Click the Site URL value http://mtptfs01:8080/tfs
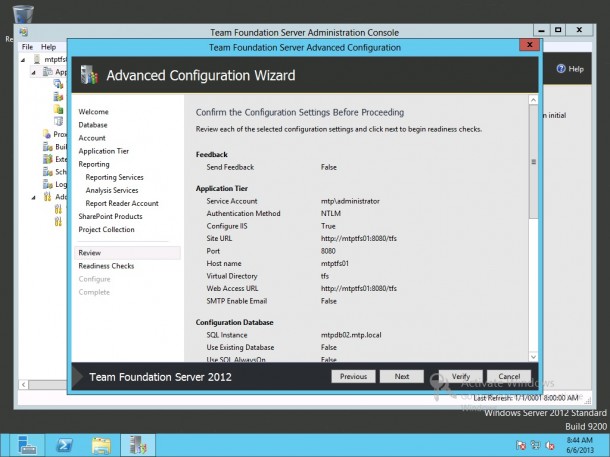 [359, 238]
